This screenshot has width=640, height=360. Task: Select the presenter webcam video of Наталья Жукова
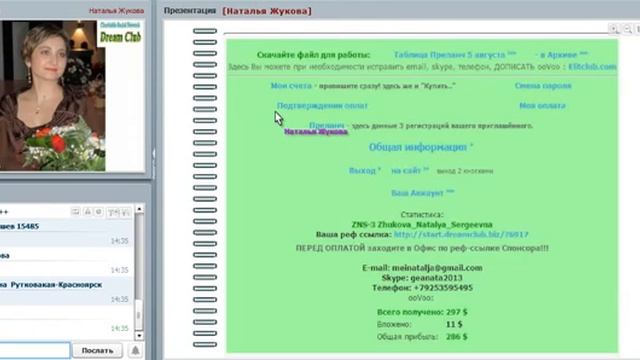tap(52, 96)
